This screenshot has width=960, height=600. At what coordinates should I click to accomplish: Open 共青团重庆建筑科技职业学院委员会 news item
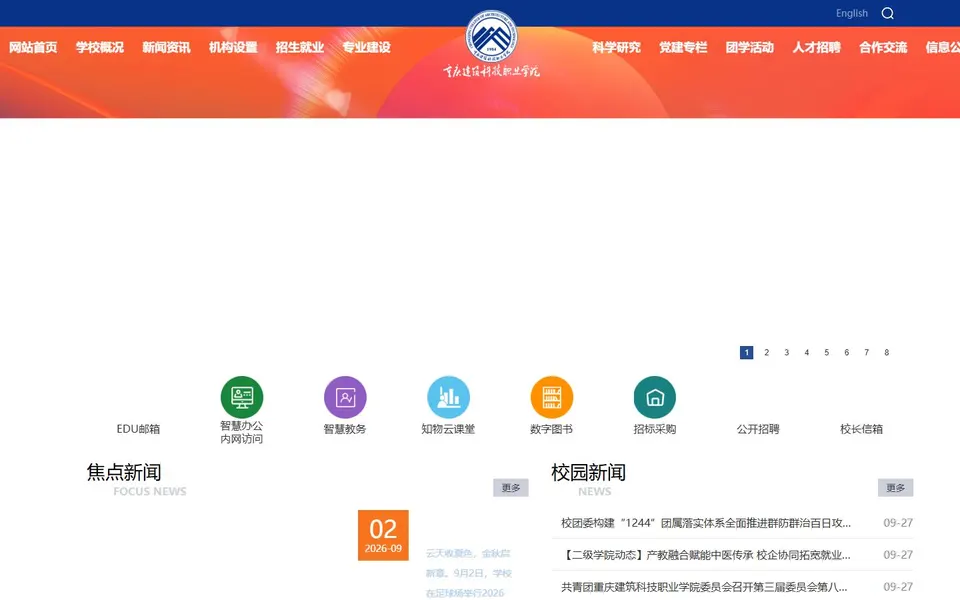click(x=704, y=587)
